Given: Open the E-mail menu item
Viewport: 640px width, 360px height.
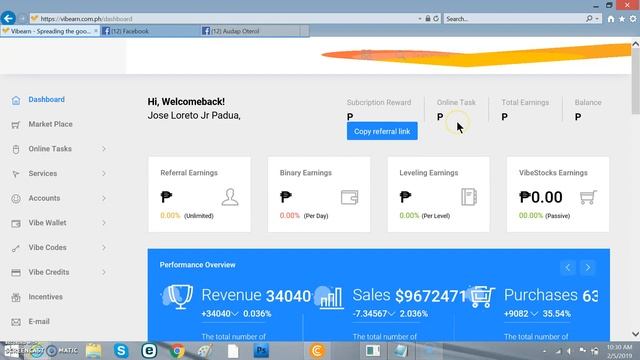Looking at the screenshot, I should click(x=39, y=322).
